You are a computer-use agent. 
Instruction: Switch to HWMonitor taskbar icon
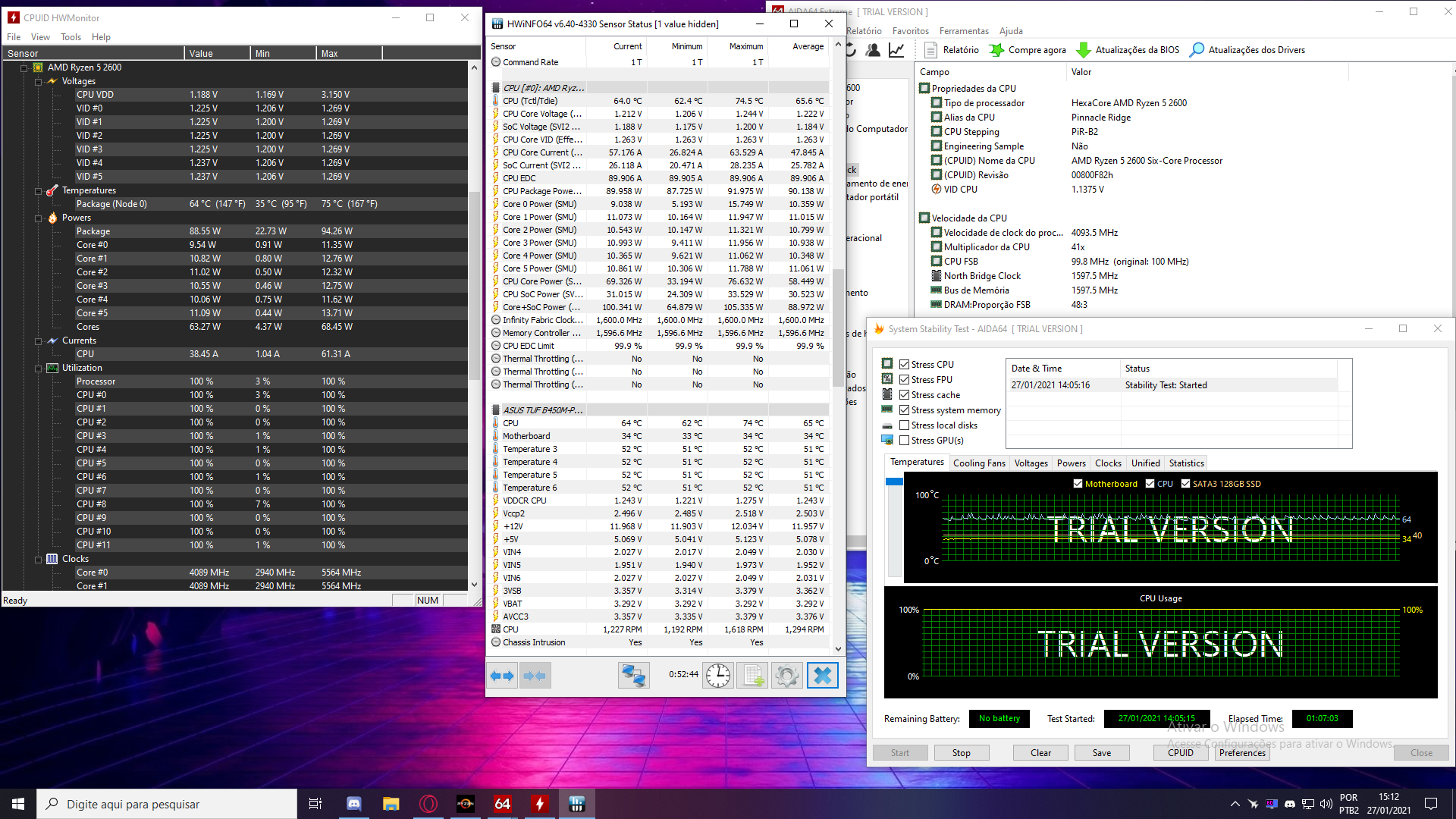pyautogui.click(x=539, y=804)
